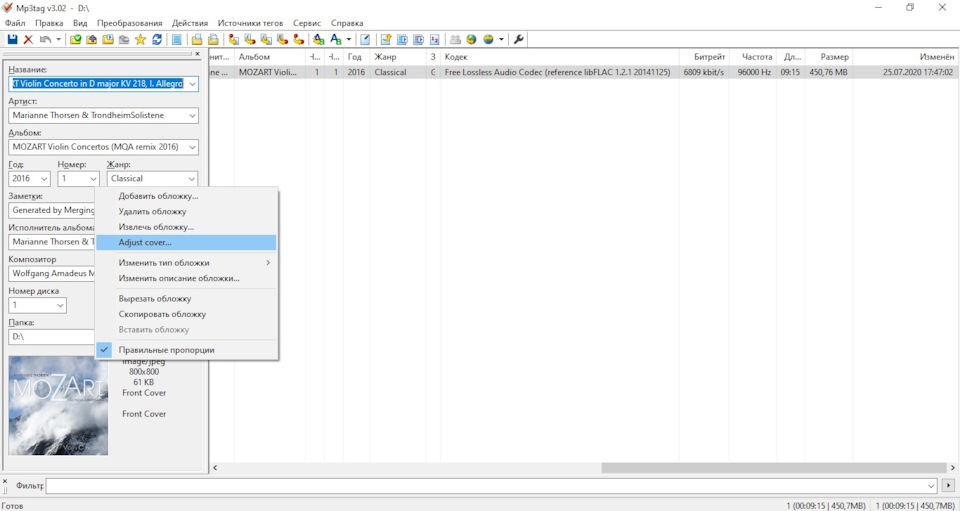960x511 pixels.
Task: Click the Tag - Filename converter icon
Action: point(233,39)
